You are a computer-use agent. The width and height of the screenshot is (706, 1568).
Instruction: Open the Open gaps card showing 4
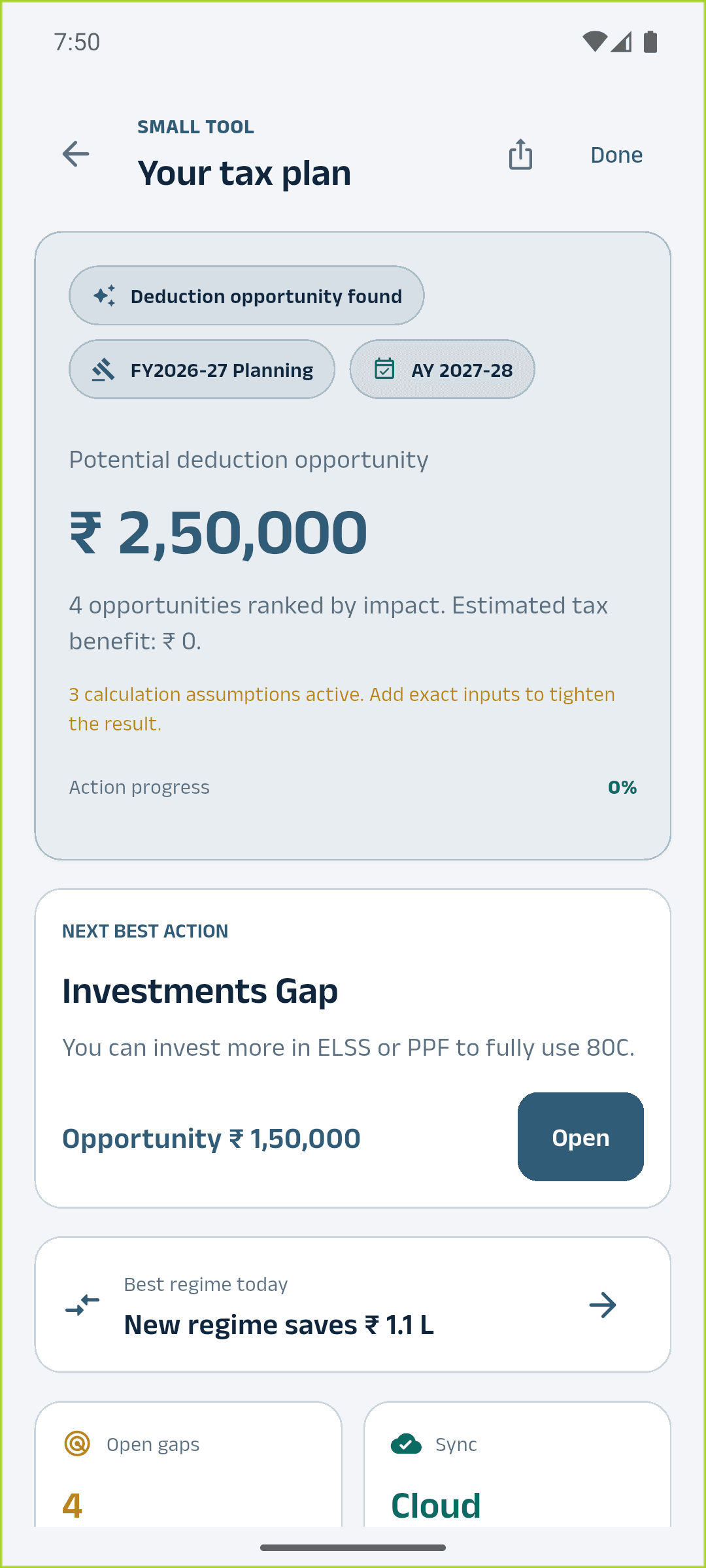point(188,1464)
